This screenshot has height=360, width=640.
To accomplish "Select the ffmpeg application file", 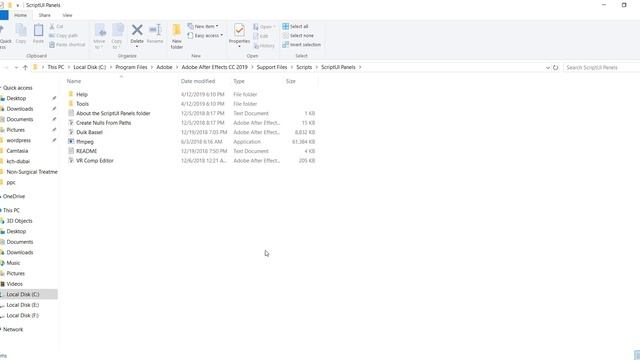I will tap(85, 142).
